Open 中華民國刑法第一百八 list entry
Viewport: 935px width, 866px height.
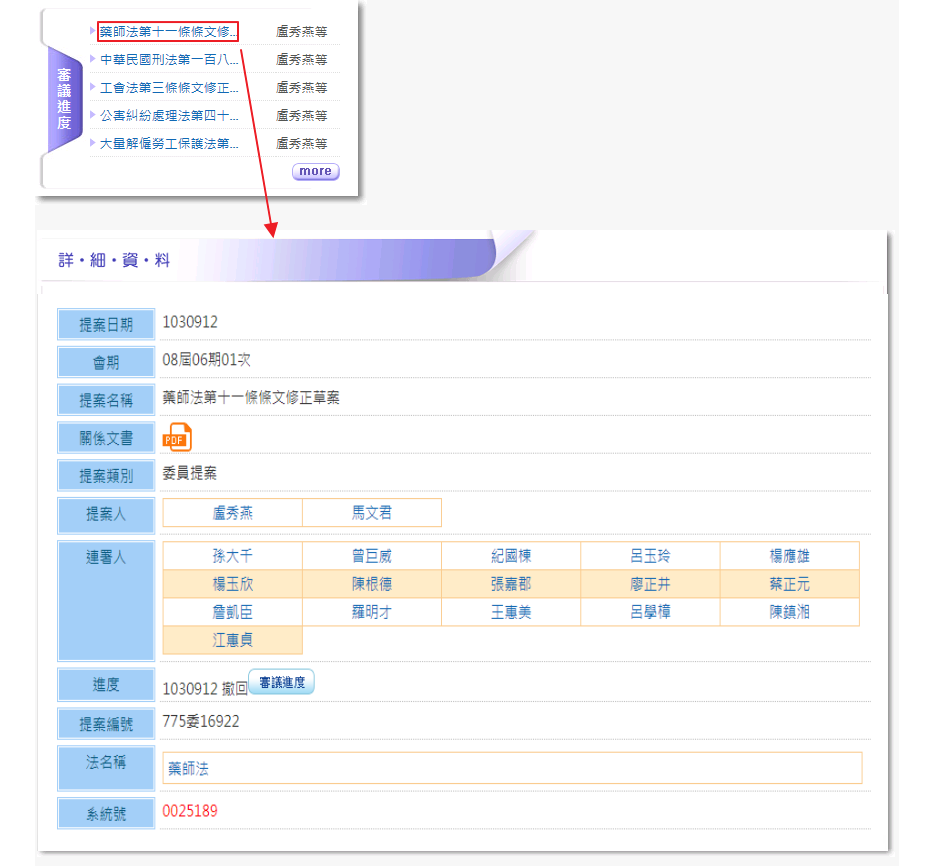point(169,60)
